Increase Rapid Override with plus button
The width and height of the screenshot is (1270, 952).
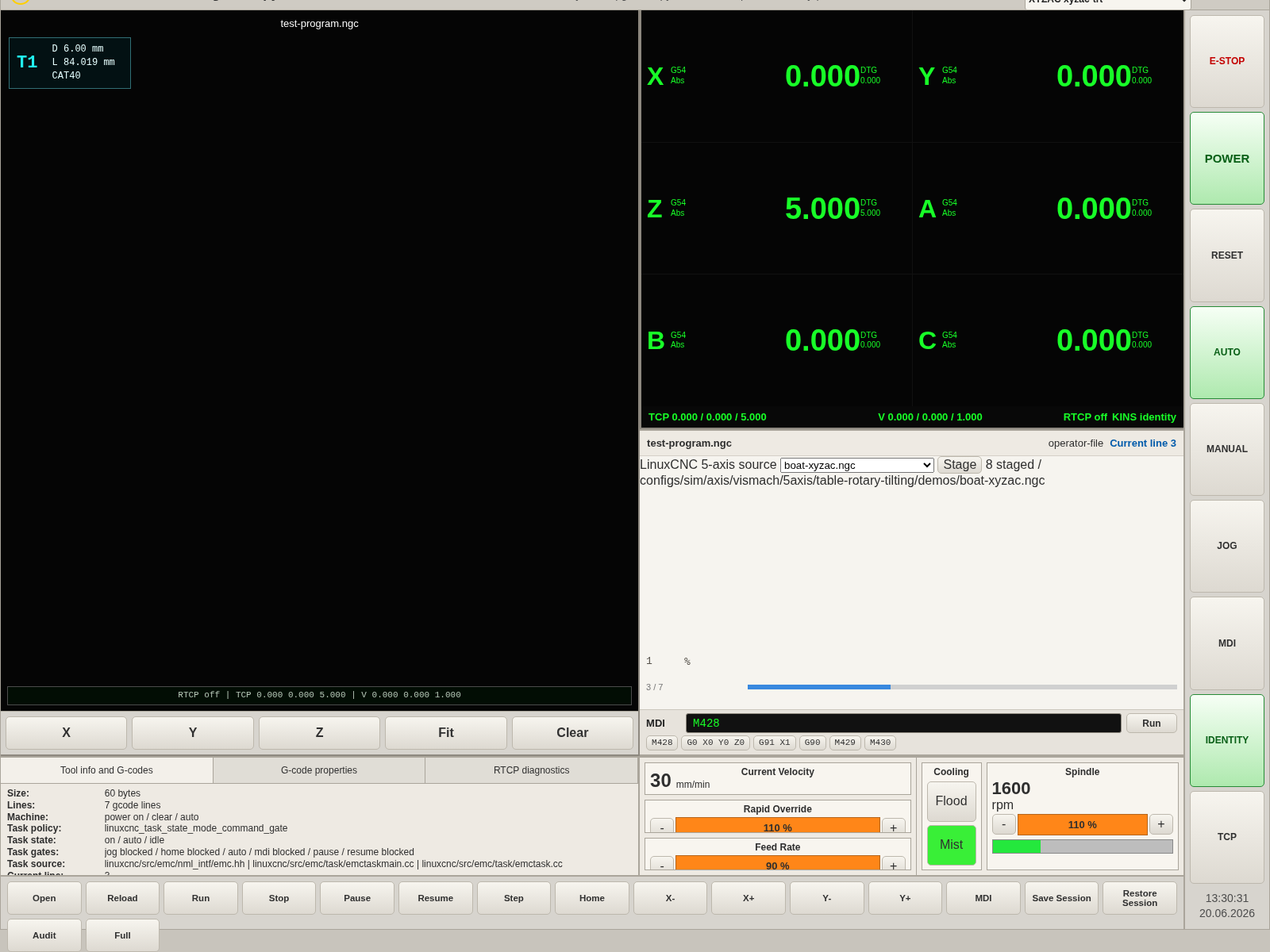[894, 827]
